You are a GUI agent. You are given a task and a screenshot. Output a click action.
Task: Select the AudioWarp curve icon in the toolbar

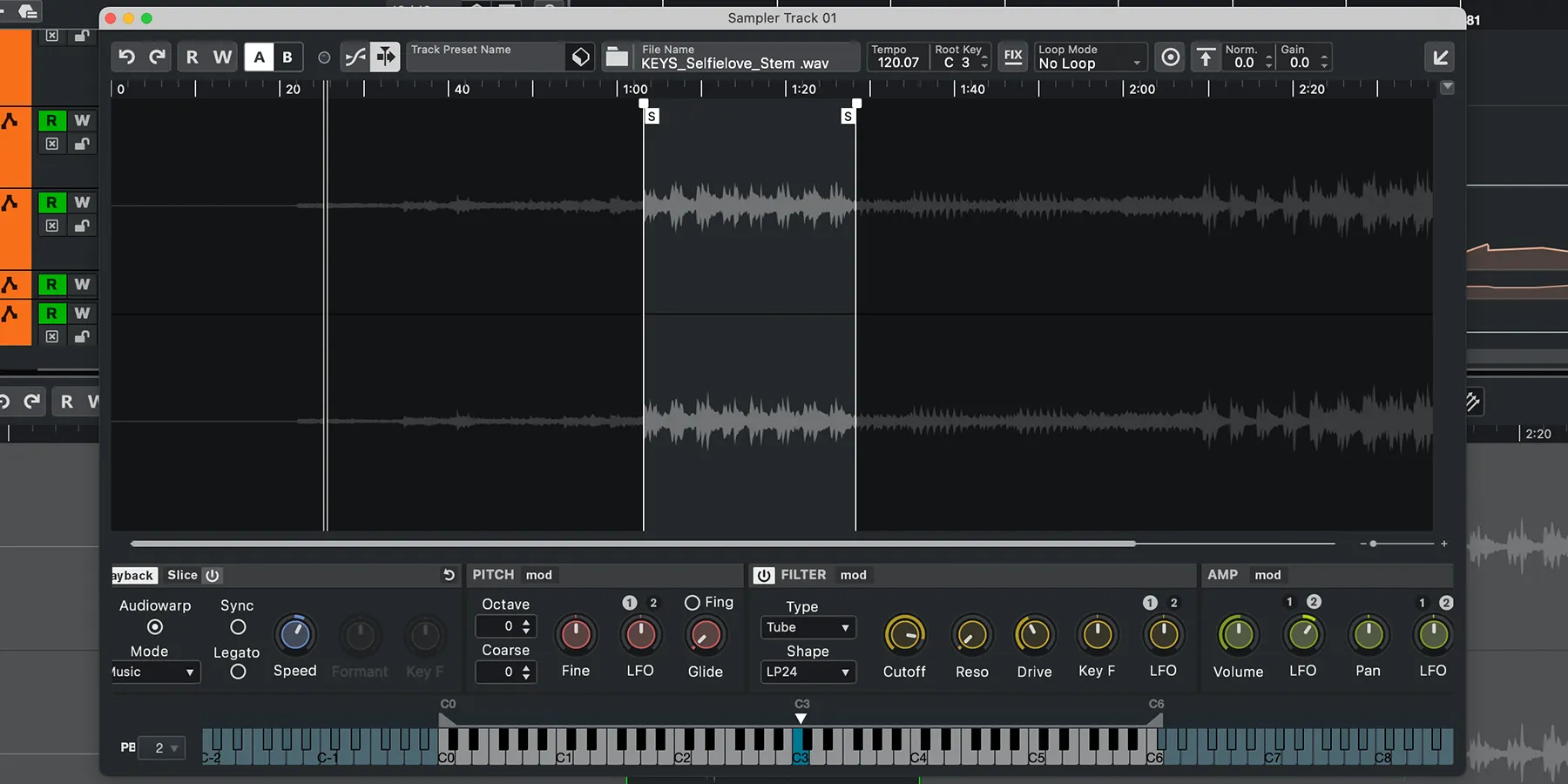pyautogui.click(x=355, y=57)
